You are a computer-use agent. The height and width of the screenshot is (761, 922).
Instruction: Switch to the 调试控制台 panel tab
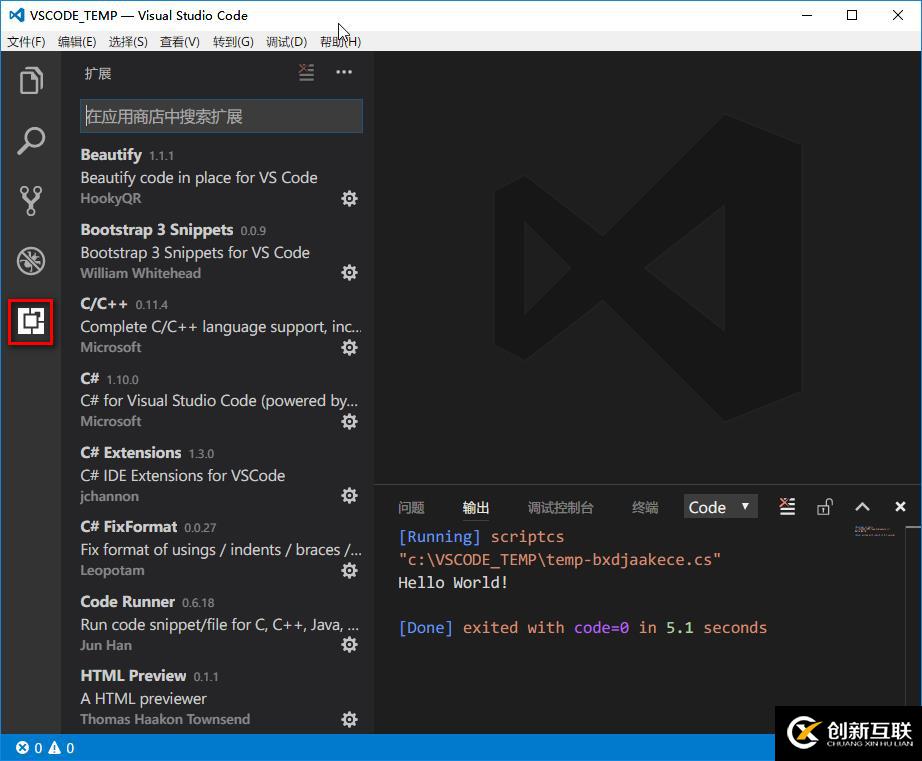(560, 508)
